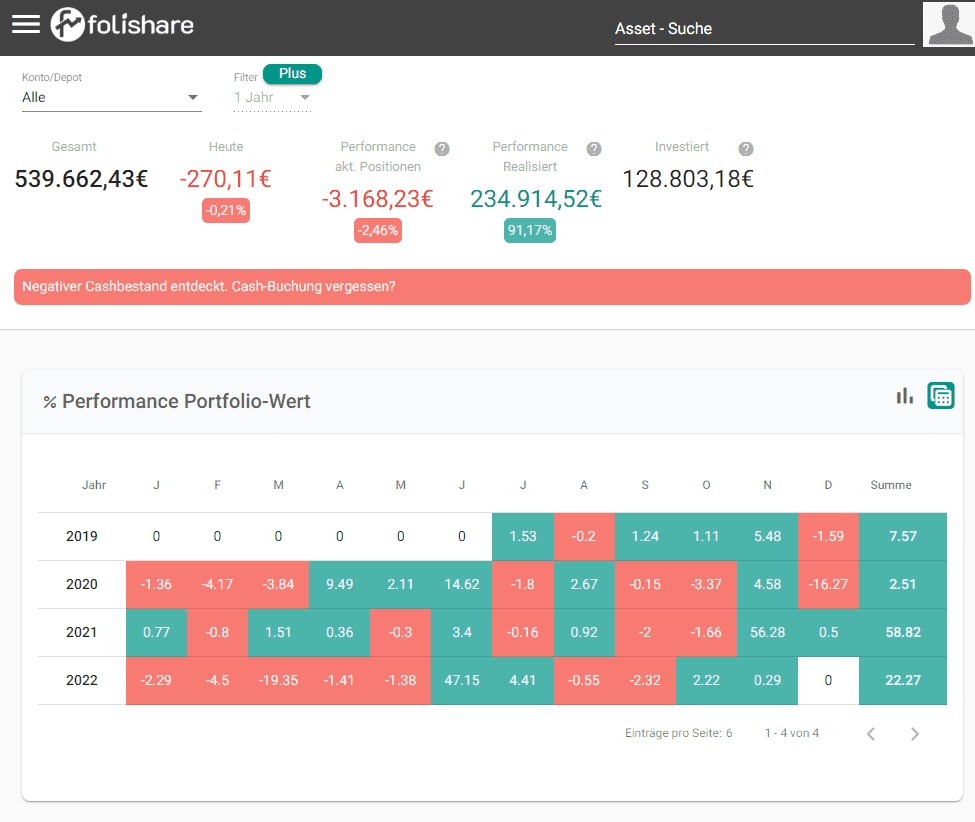The width and height of the screenshot is (975, 822).
Task: Click the cell 5.48 in 2019
Action: click(x=767, y=536)
